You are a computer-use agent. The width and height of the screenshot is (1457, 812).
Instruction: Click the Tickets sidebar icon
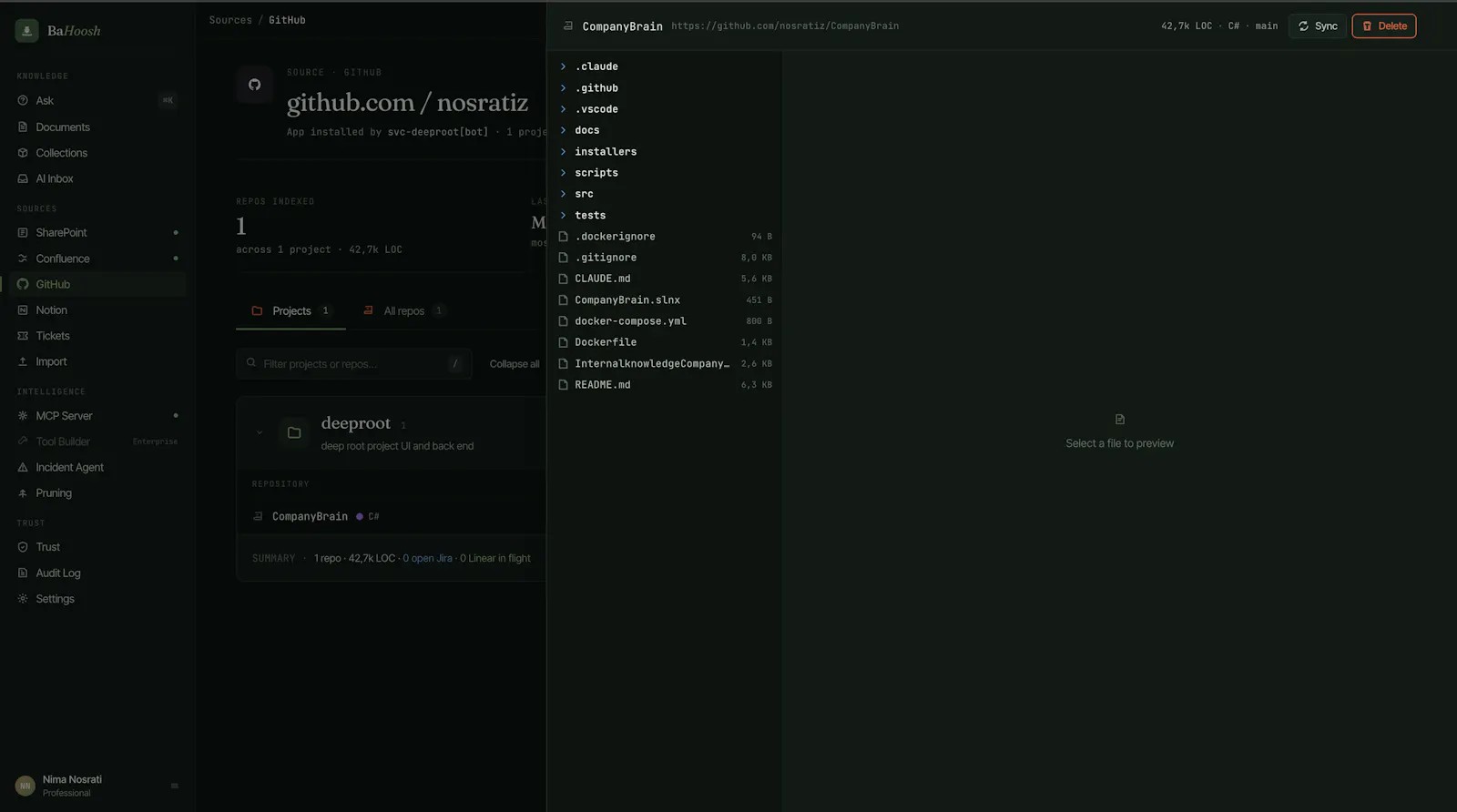click(23, 336)
